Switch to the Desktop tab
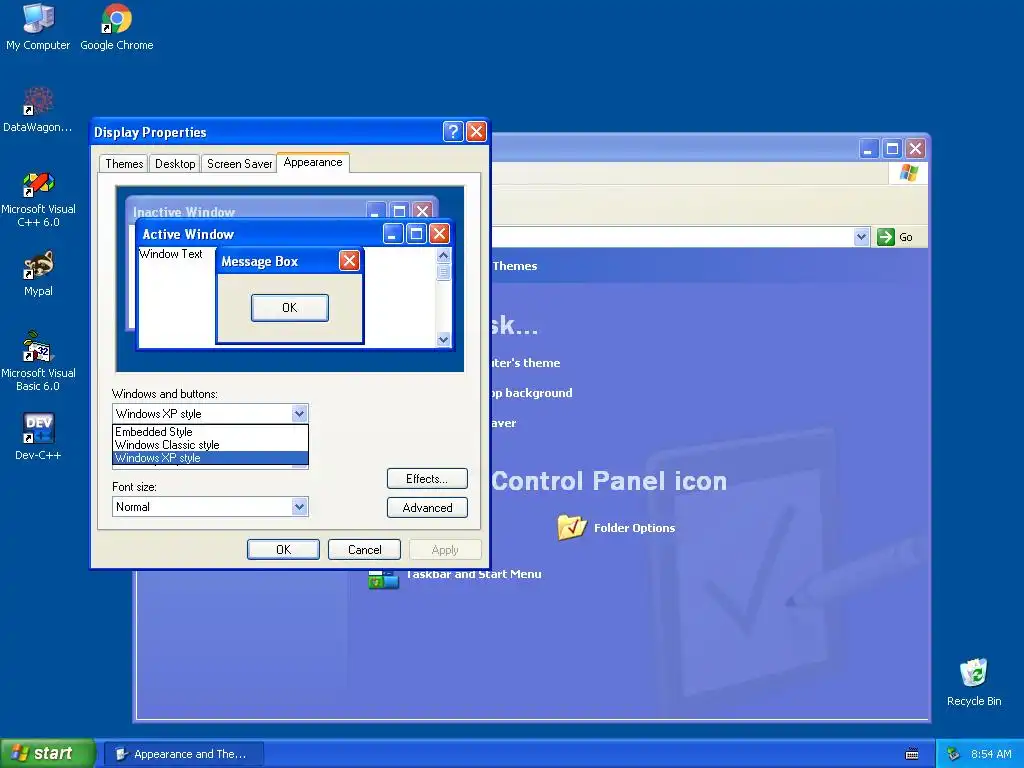The height and width of the screenshot is (768, 1024). [175, 164]
